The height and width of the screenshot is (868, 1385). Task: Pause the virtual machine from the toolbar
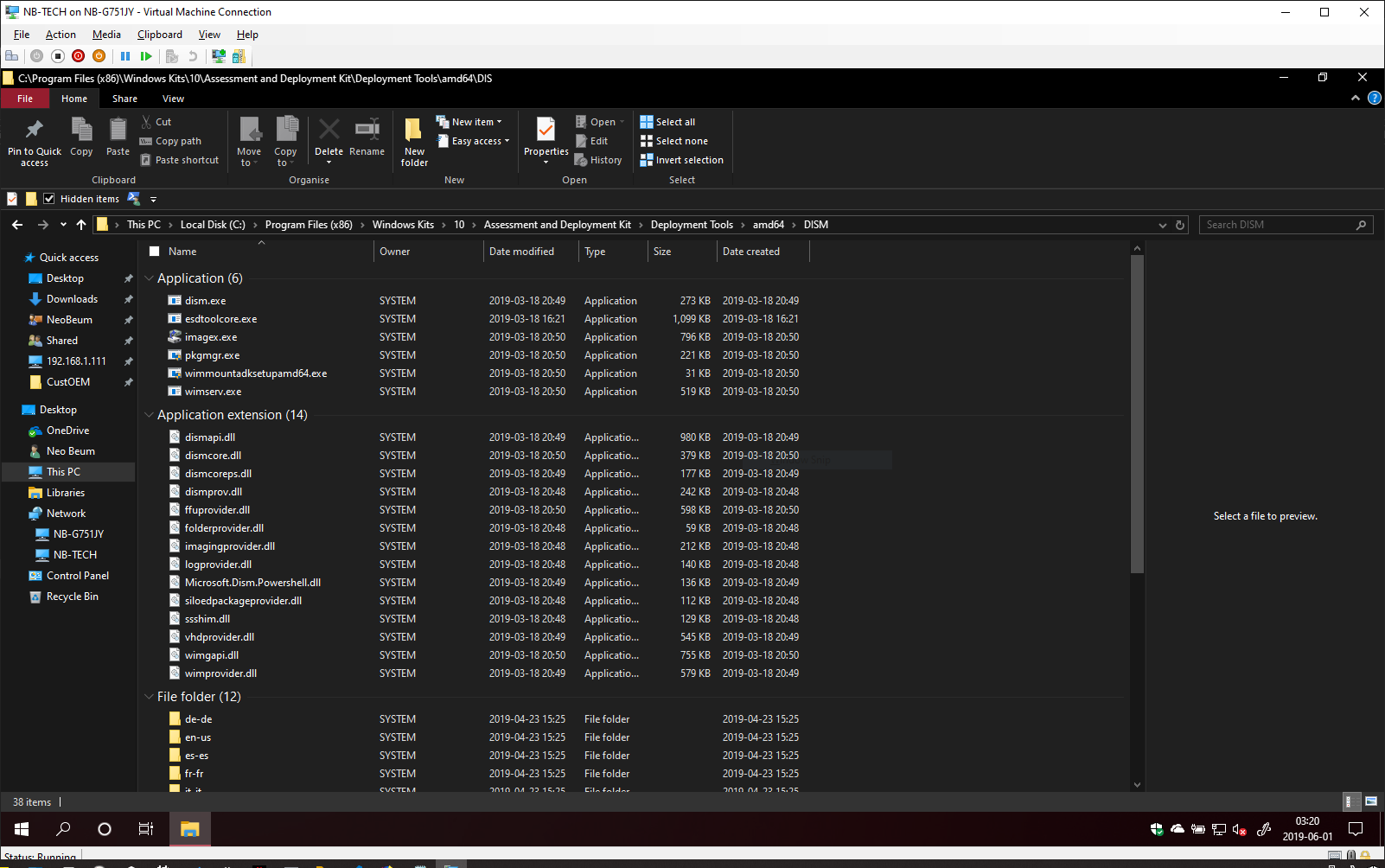point(125,55)
